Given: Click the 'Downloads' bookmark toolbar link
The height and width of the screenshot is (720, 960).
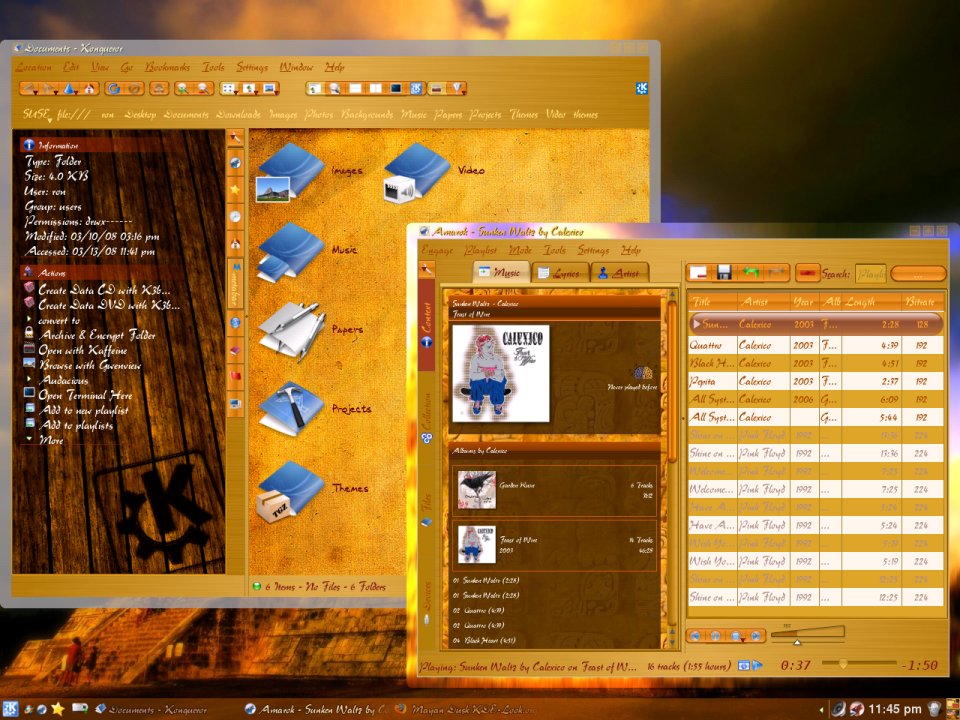Looking at the screenshot, I should [x=238, y=114].
